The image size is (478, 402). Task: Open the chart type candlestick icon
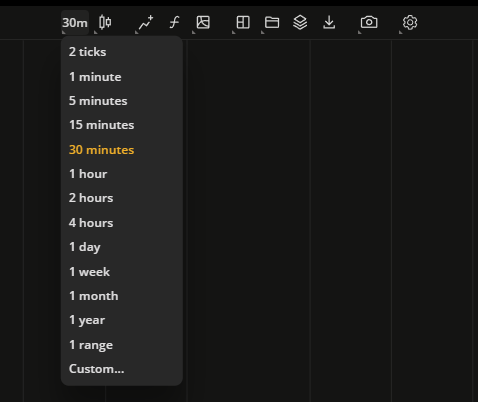(x=105, y=22)
